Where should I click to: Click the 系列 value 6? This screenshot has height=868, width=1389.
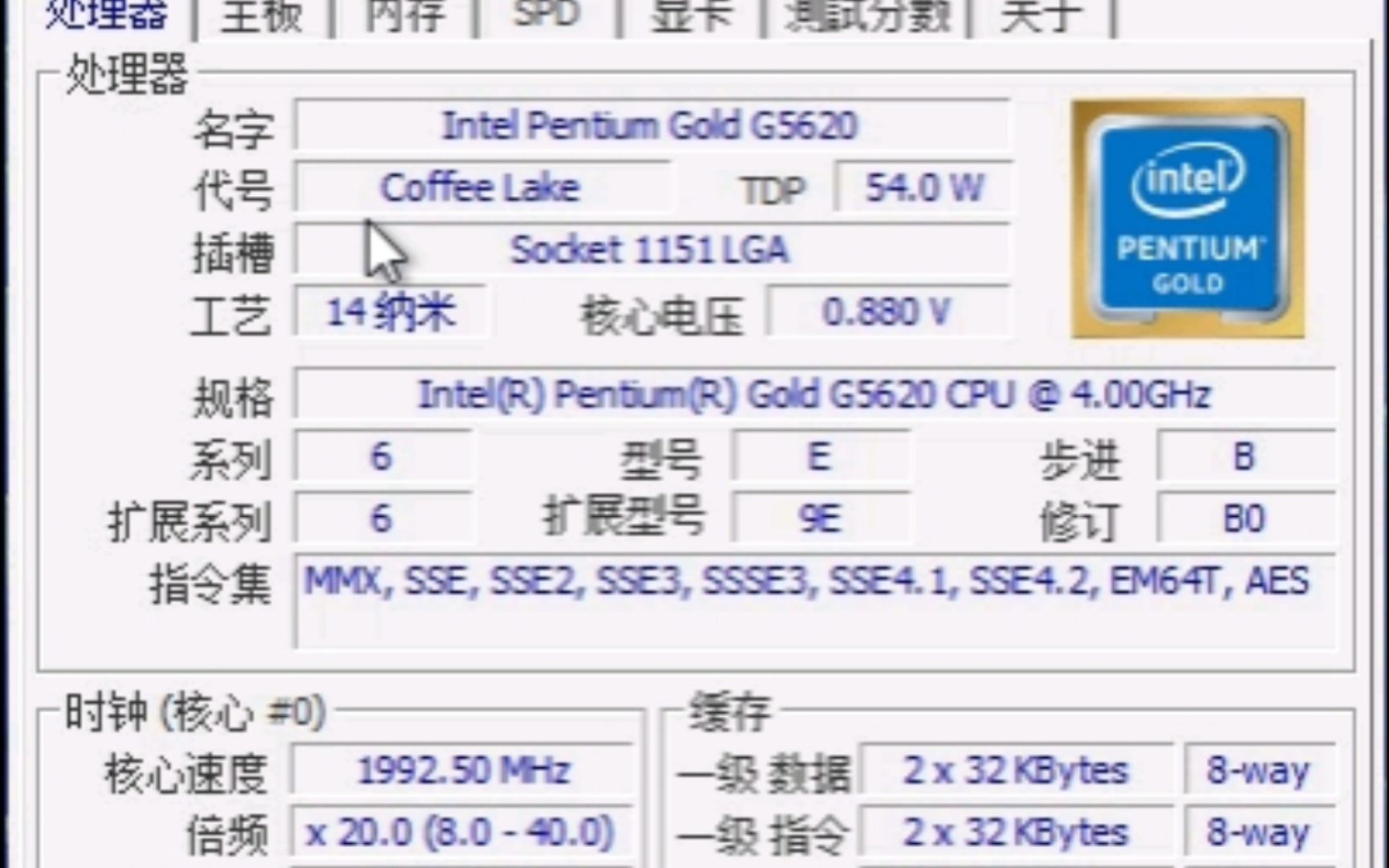click(x=383, y=457)
